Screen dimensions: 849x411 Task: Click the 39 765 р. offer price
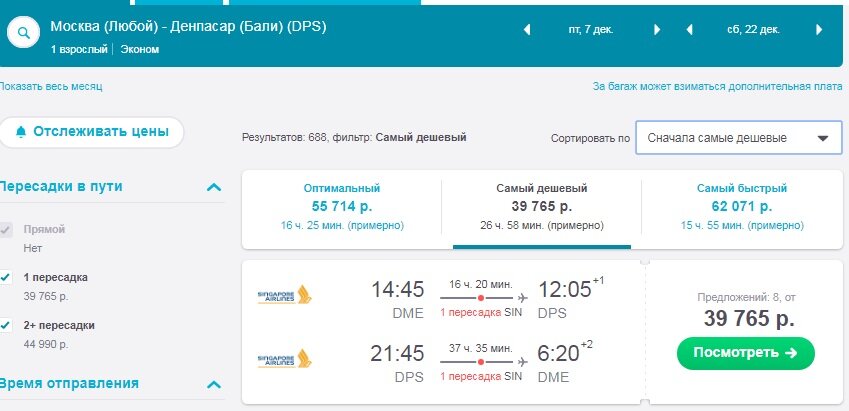tap(749, 319)
